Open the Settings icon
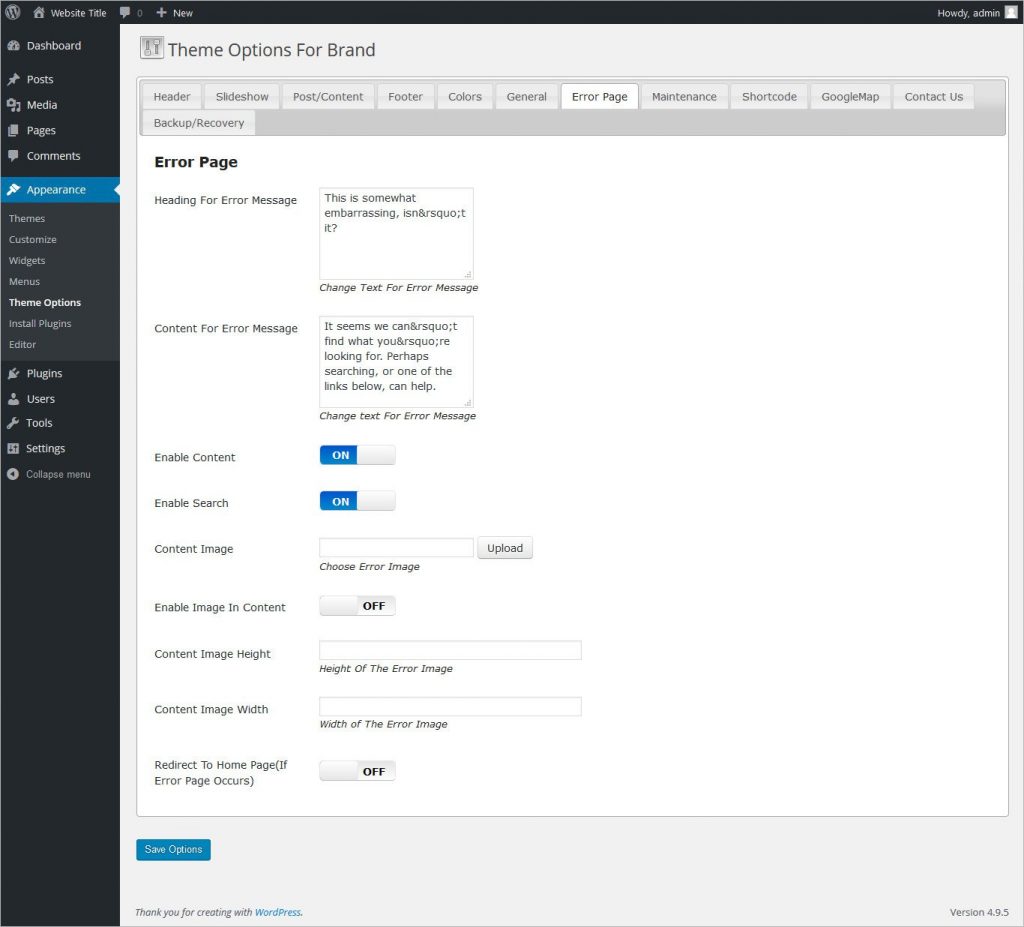1024x927 pixels. click(14, 448)
